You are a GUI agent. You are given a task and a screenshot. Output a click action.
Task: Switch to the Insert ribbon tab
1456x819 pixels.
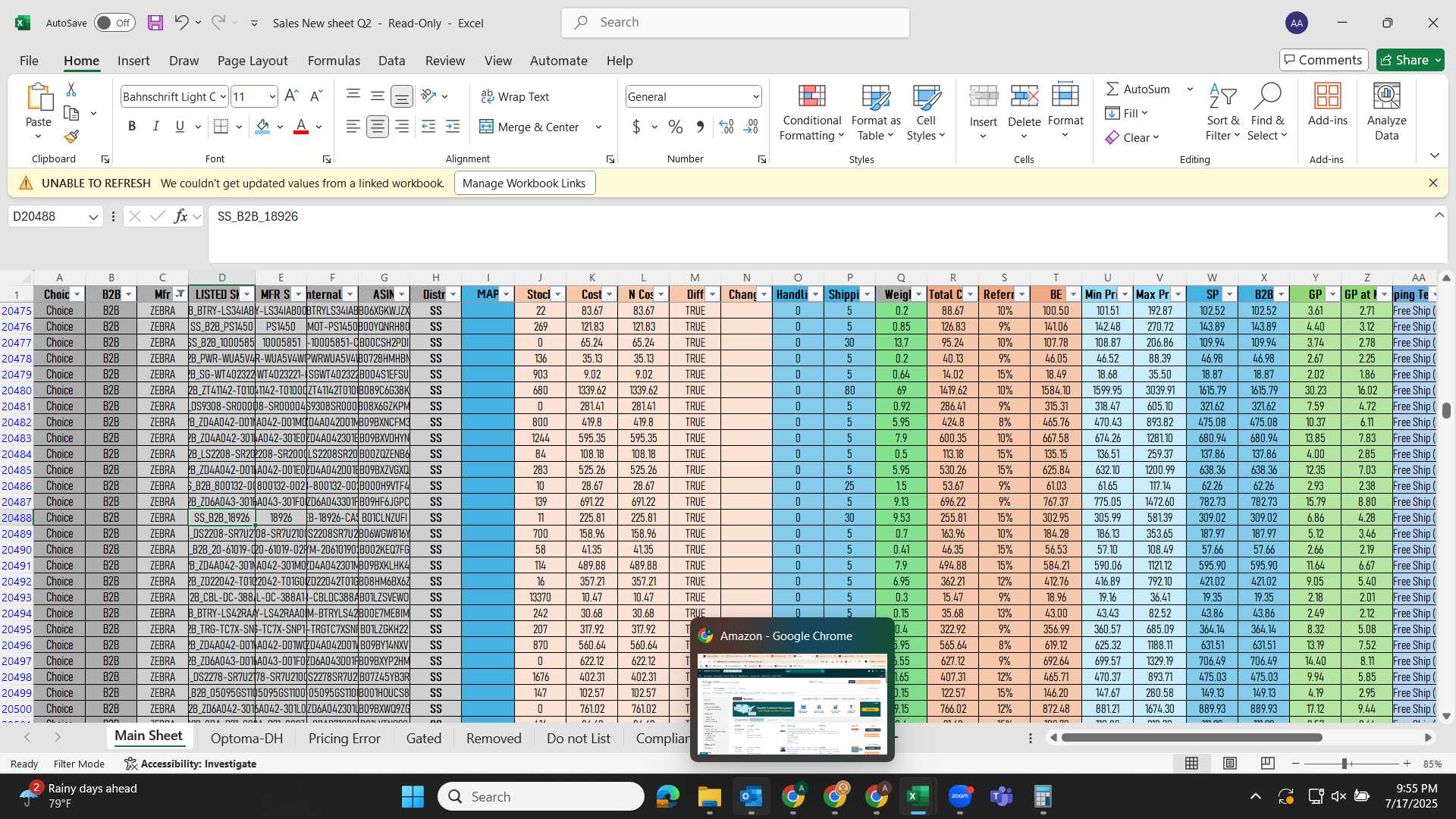[133, 61]
